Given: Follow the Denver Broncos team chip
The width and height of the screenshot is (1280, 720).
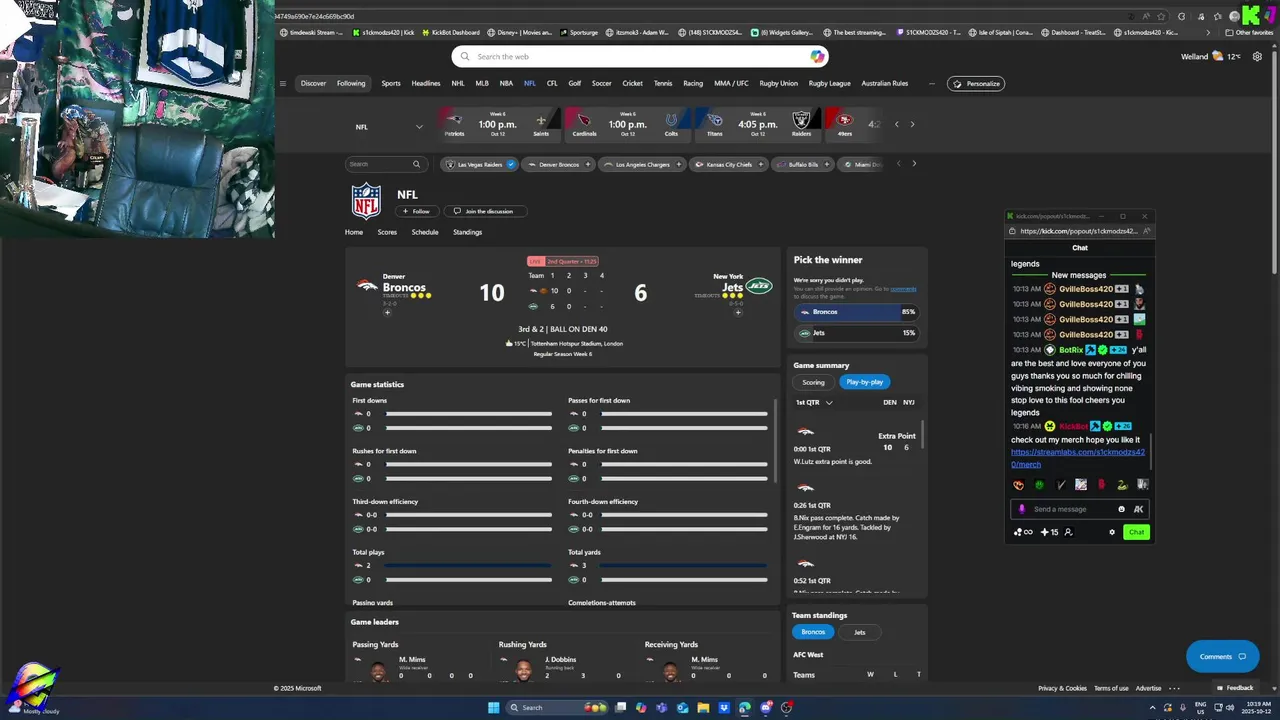Looking at the screenshot, I should 587,164.
